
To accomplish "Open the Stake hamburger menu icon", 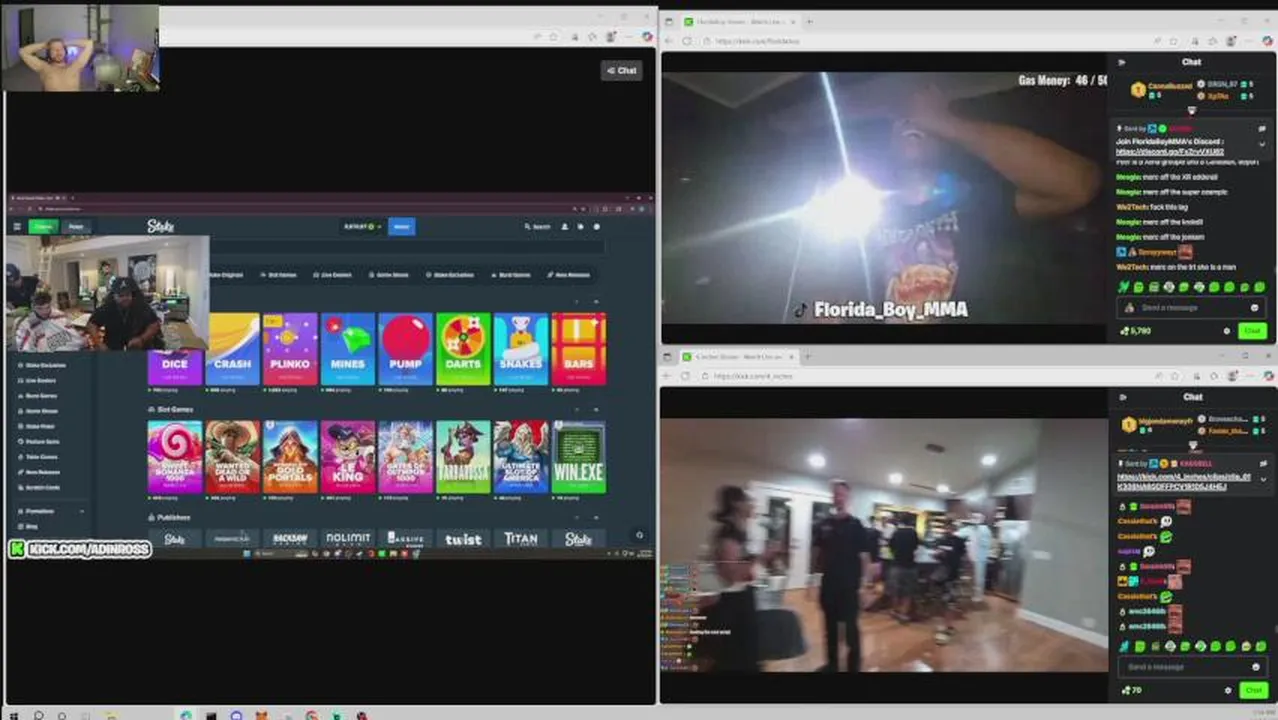I will point(16,227).
